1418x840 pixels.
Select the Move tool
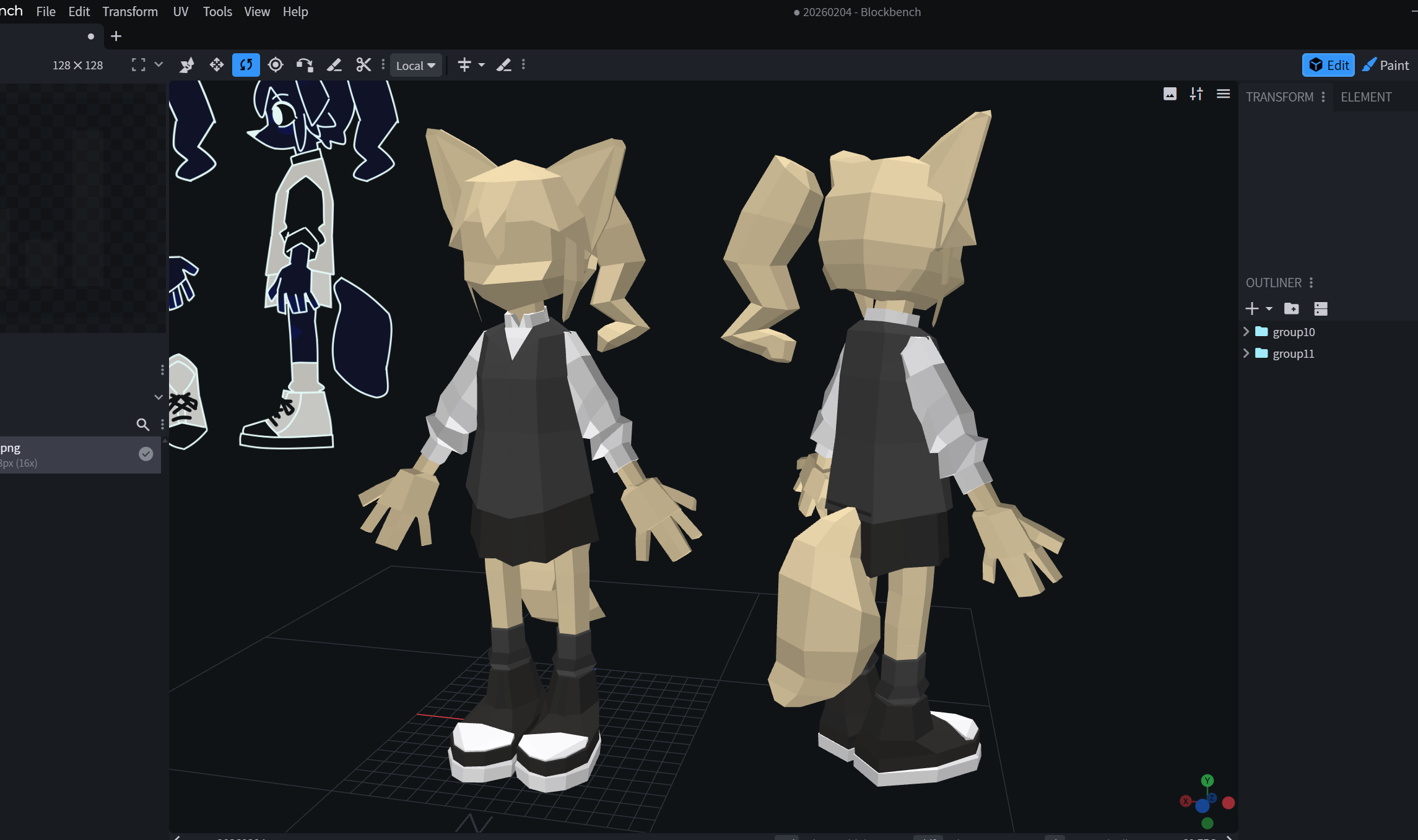pos(216,65)
